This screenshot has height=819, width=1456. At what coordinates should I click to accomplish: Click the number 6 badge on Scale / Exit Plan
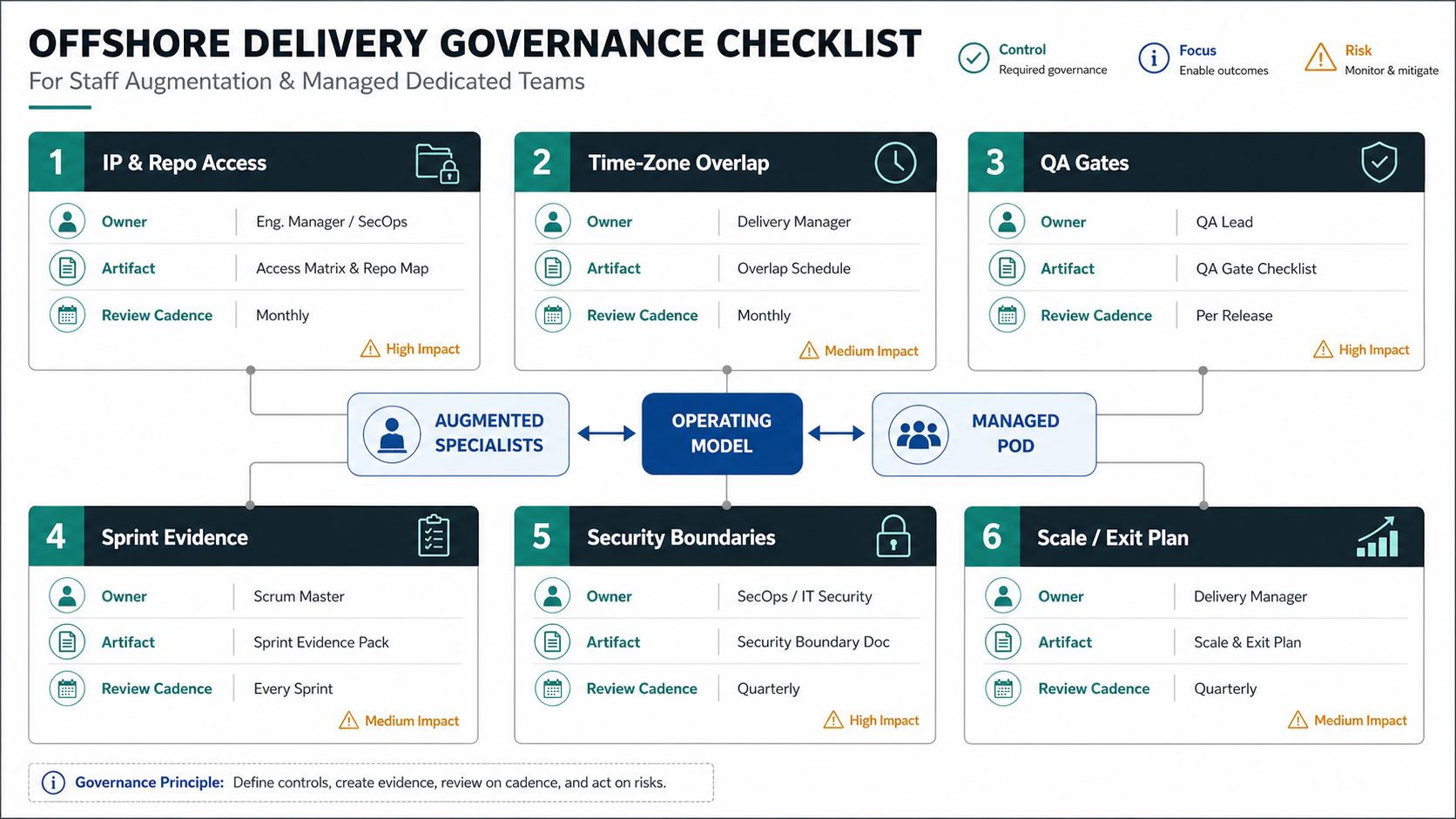pos(992,536)
